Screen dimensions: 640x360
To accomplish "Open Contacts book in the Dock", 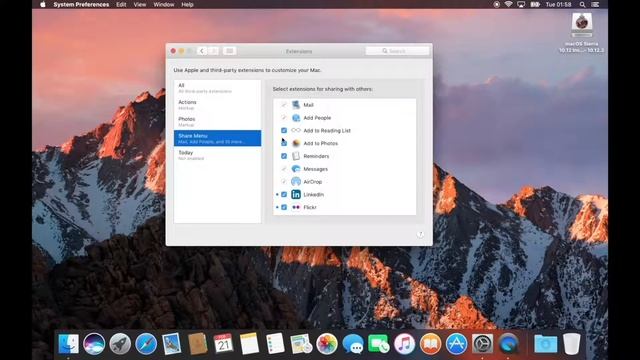I will tap(198, 343).
